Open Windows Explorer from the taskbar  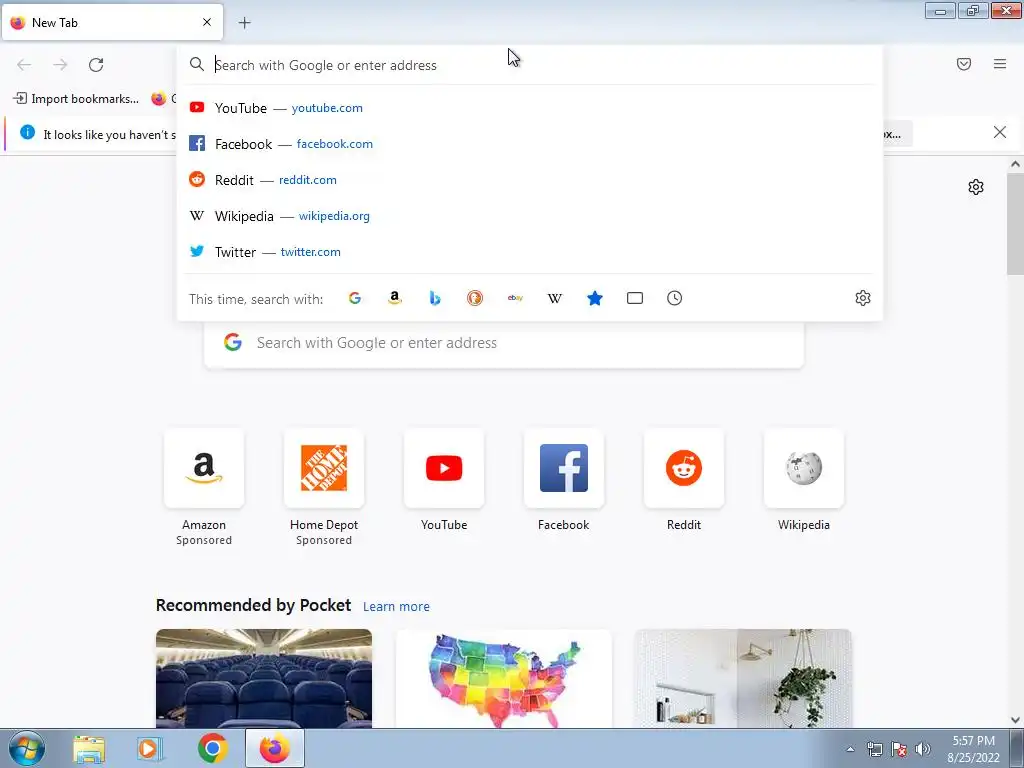[x=89, y=748]
